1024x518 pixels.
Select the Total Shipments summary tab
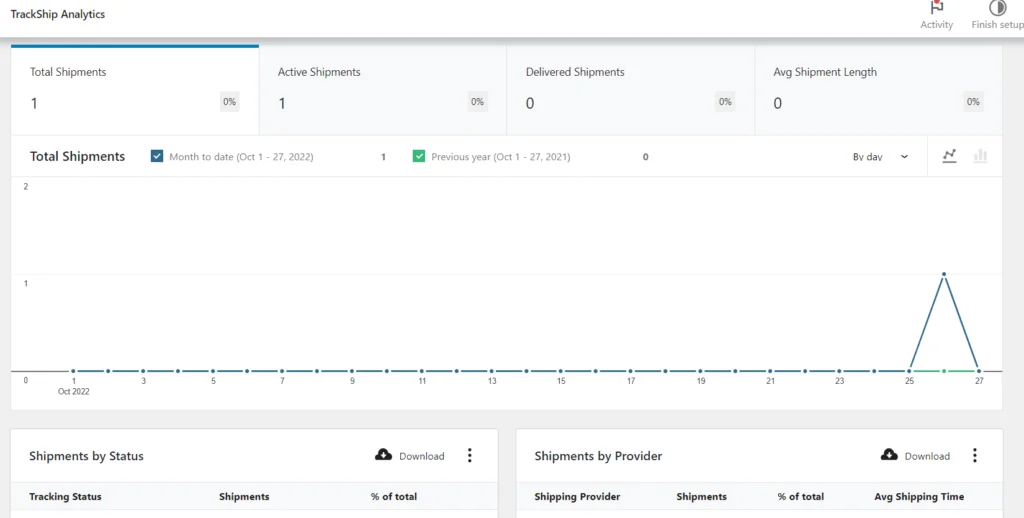pyautogui.click(x=135, y=90)
